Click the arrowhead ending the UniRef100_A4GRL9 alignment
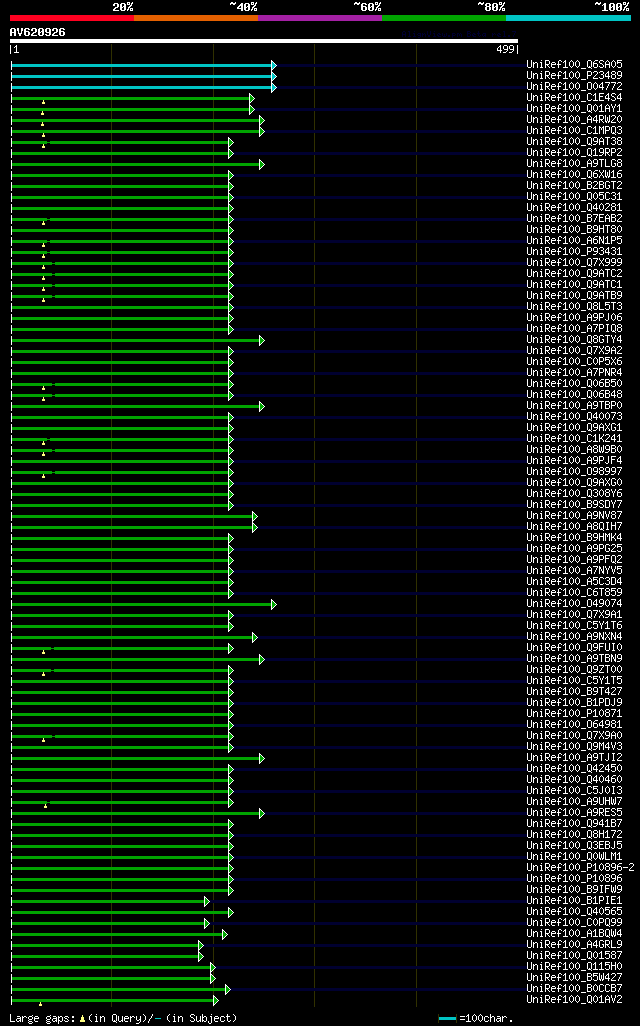Viewport: 640px width, 1026px height. pos(201,946)
